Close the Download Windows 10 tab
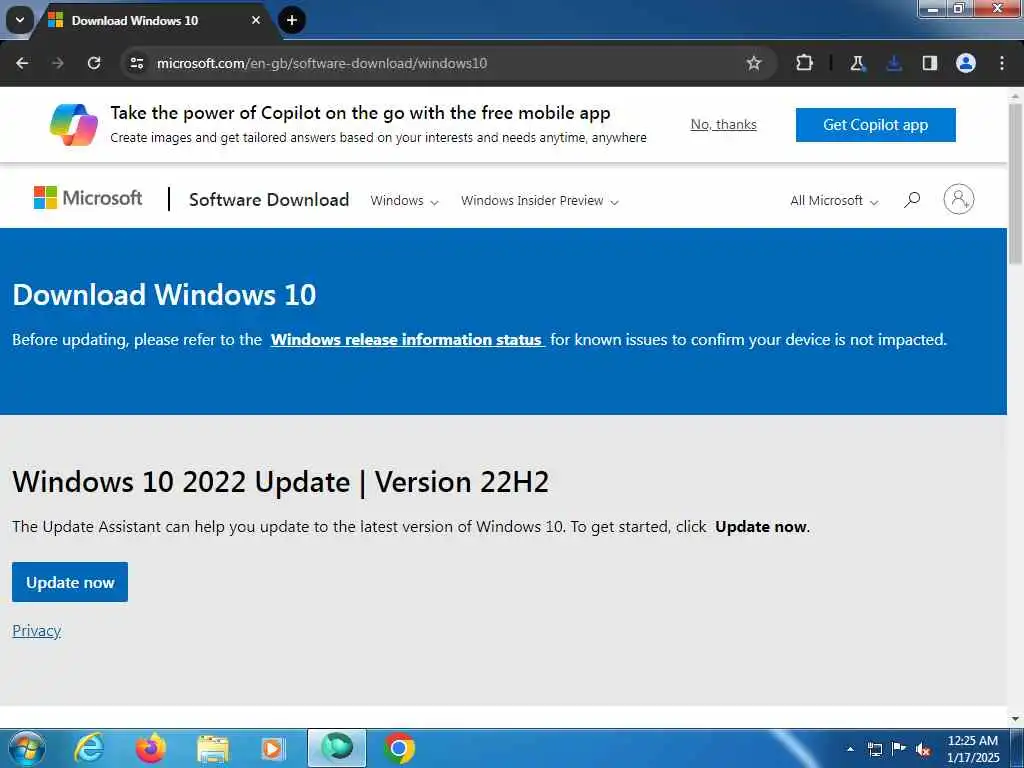Image resolution: width=1024 pixels, height=768 pixels. coord(256,20)
